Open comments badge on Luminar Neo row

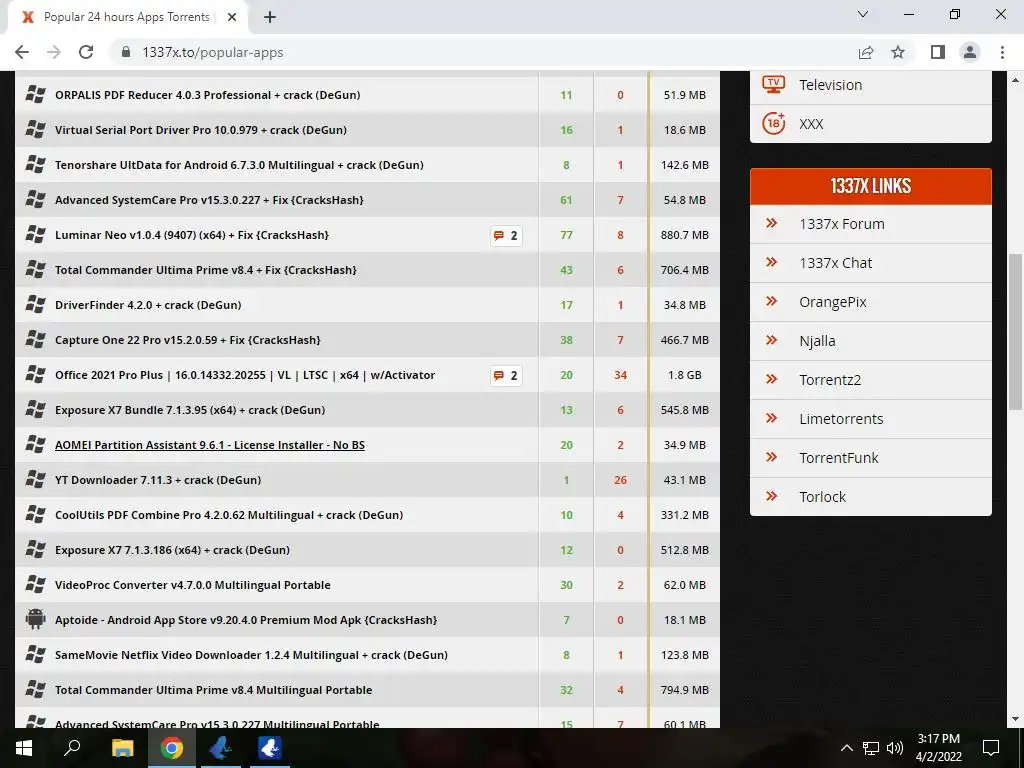point(506,235)
